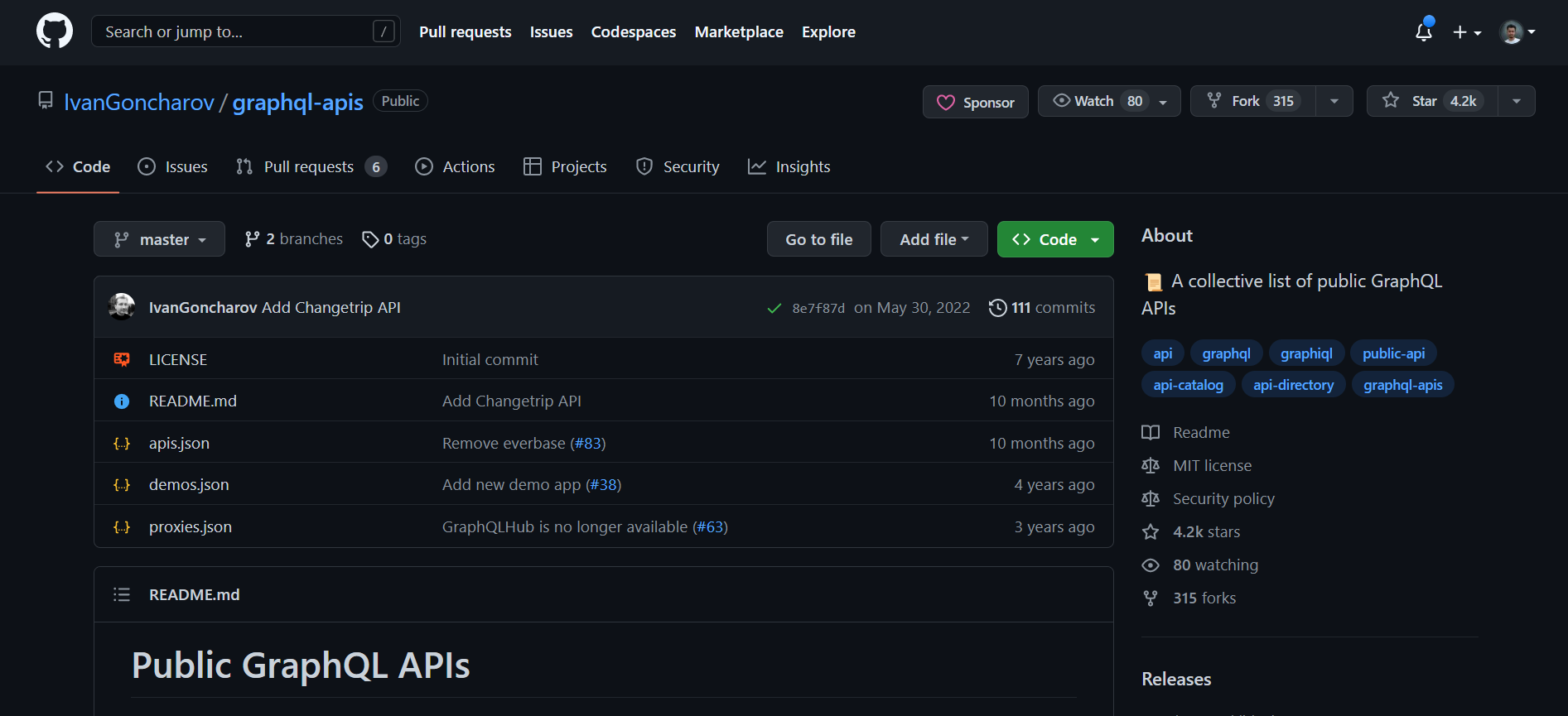Image resolution: width=1568 pixels, height=716 pixels.
Task: Select the graphiql topic tag
Action: 1306,353
